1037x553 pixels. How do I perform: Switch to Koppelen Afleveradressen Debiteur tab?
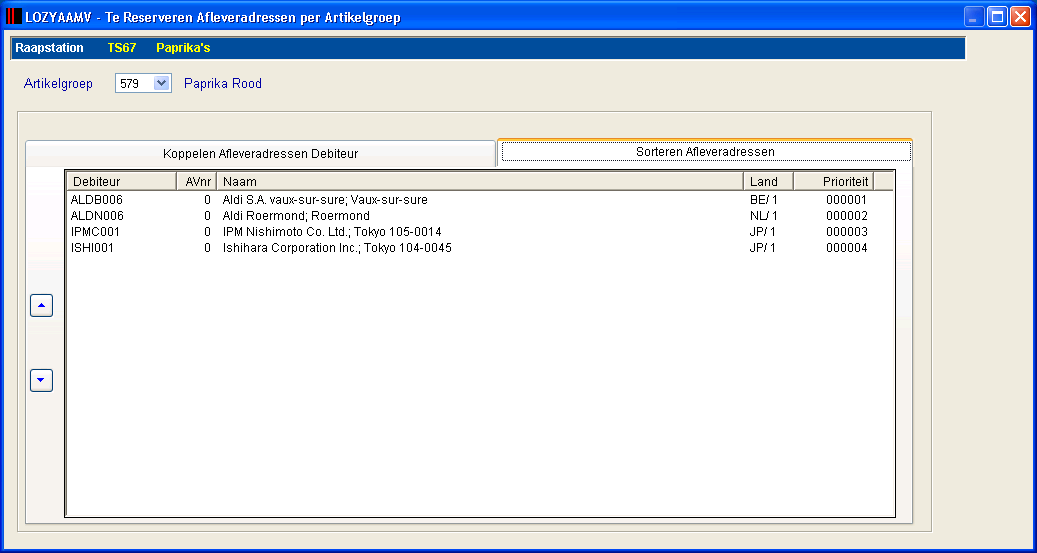pyautogui.click(x=261, y=153)
